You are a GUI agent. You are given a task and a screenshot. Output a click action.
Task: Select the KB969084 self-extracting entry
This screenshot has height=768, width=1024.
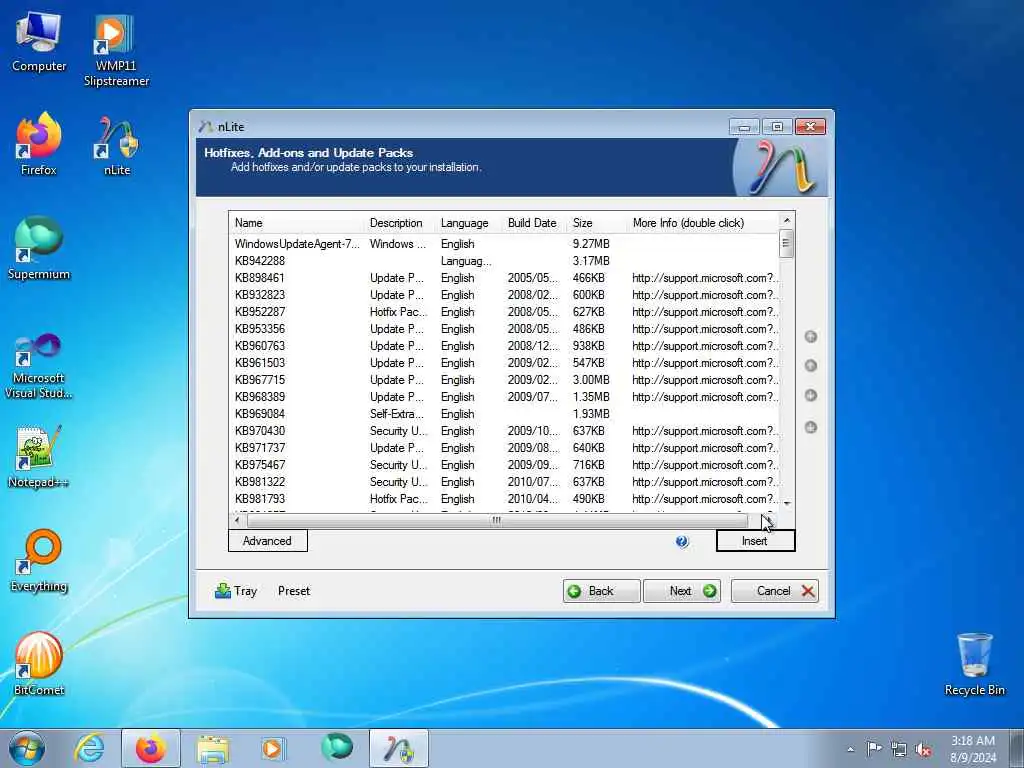(x=504, y=414)
